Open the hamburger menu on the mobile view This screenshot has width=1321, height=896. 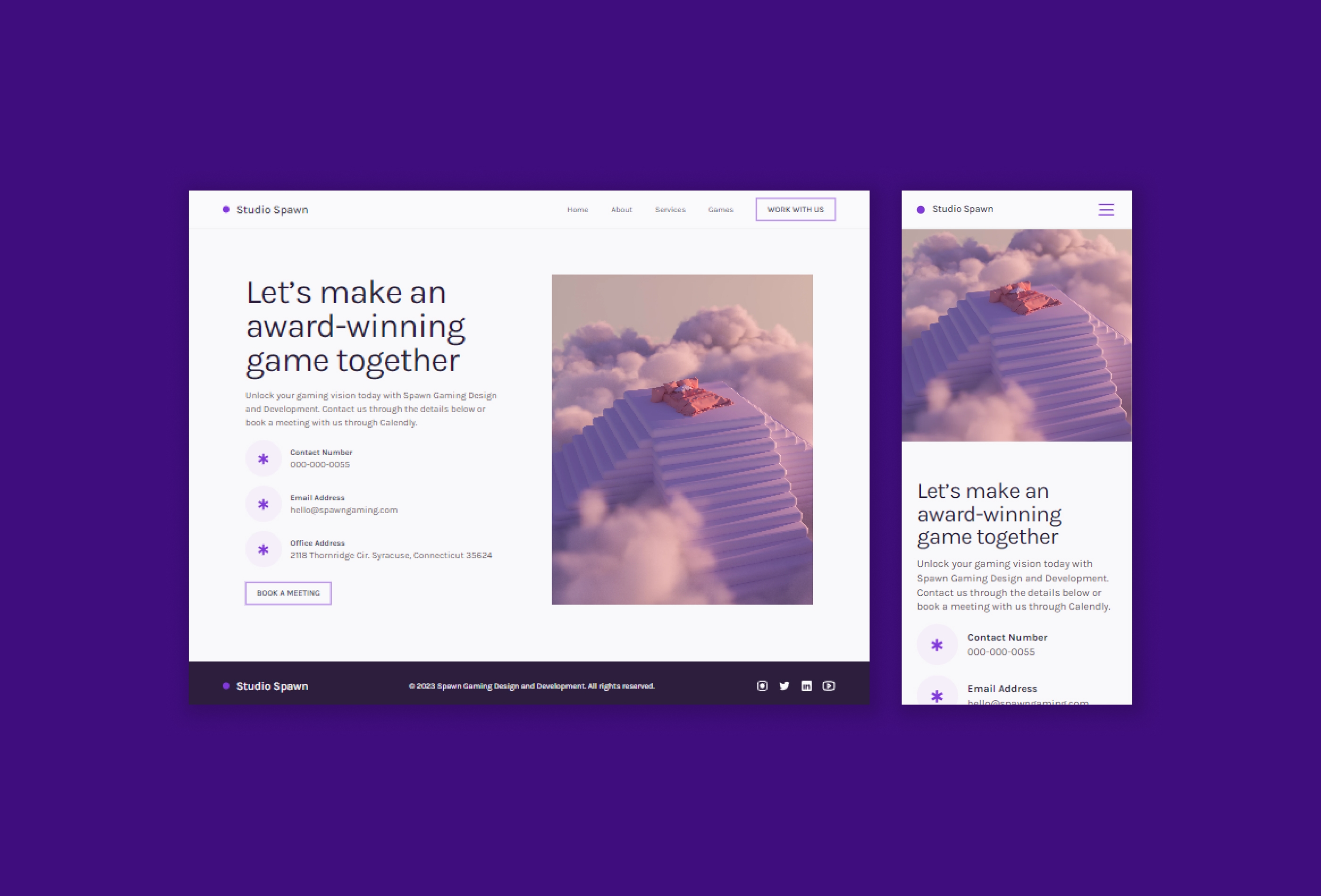pos(1105,209)
